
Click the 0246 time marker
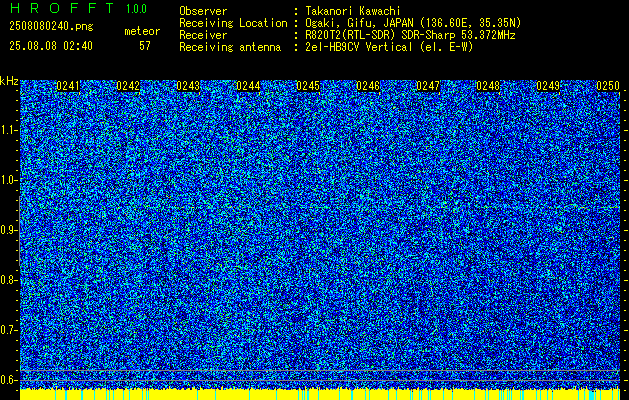(368, 86)
